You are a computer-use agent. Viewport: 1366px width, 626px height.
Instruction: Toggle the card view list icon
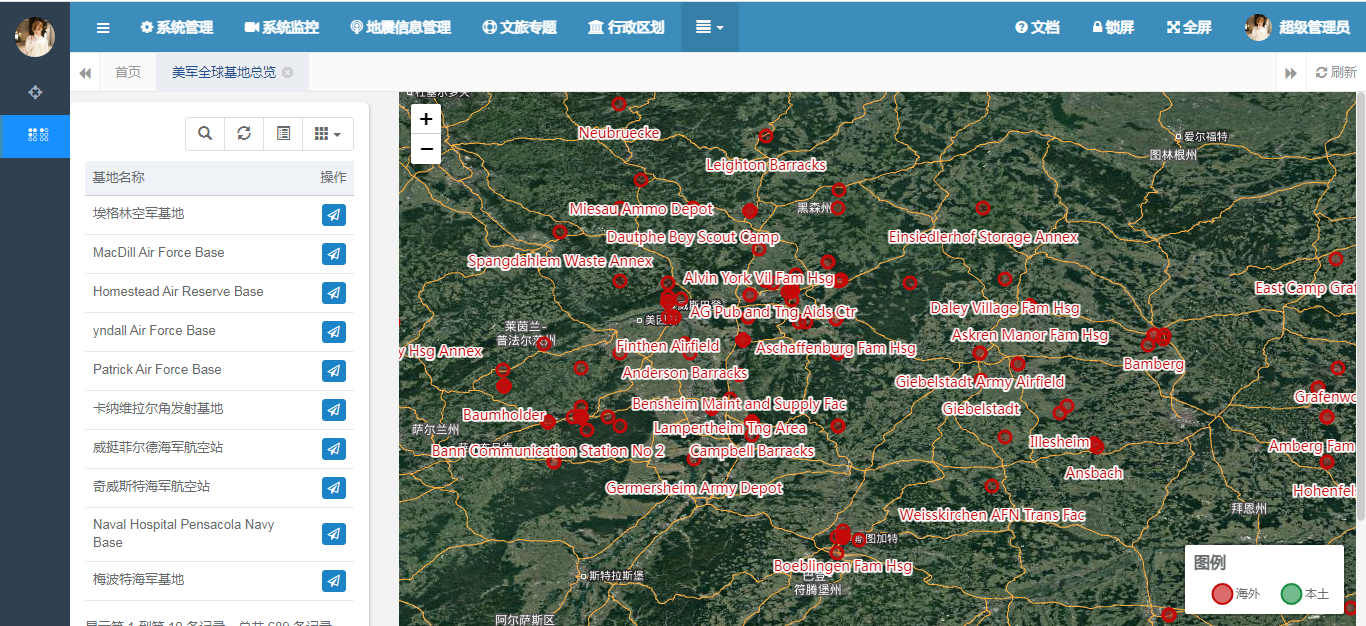283,133
